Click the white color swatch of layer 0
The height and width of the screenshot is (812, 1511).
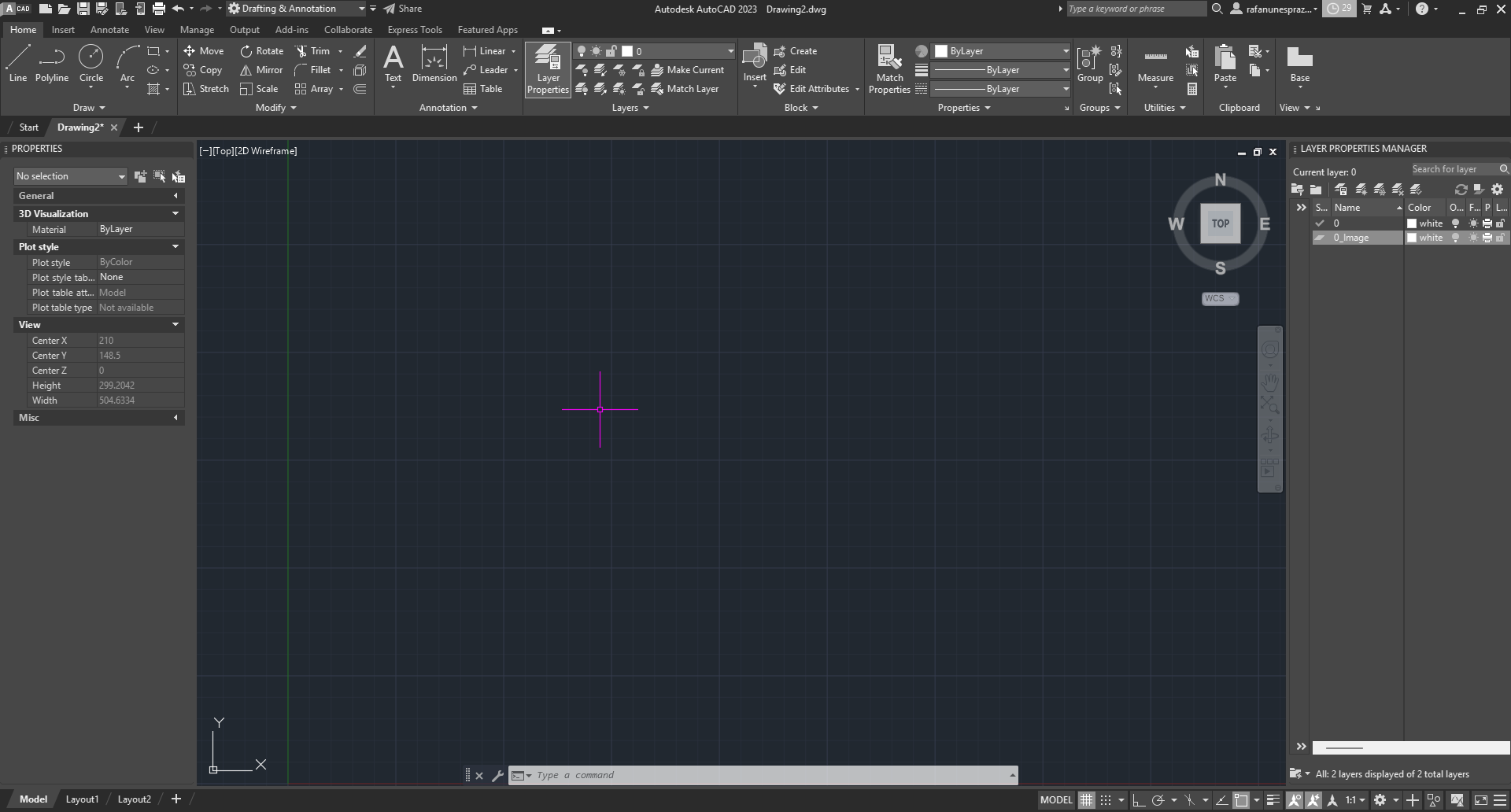(1412, 223)
